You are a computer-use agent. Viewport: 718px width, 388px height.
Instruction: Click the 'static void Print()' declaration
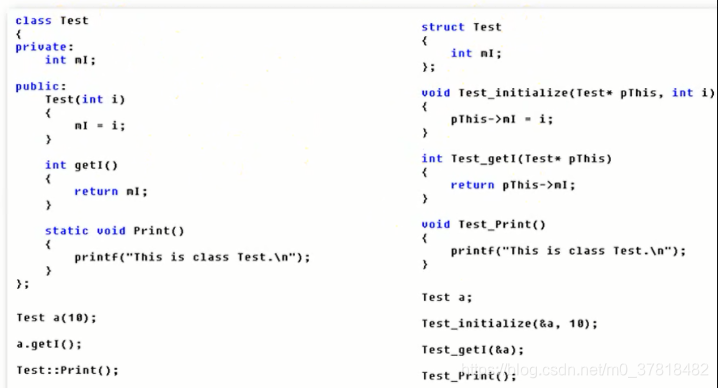tap(114, 230)
